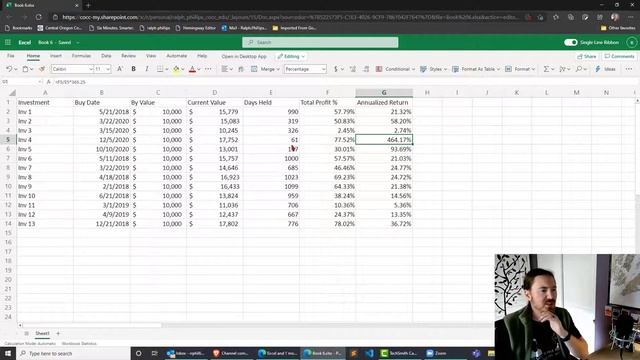The height and width of the screenshot is (360, 640).
Task: Apply dollar accounting number format
Action: pos(336,69)
